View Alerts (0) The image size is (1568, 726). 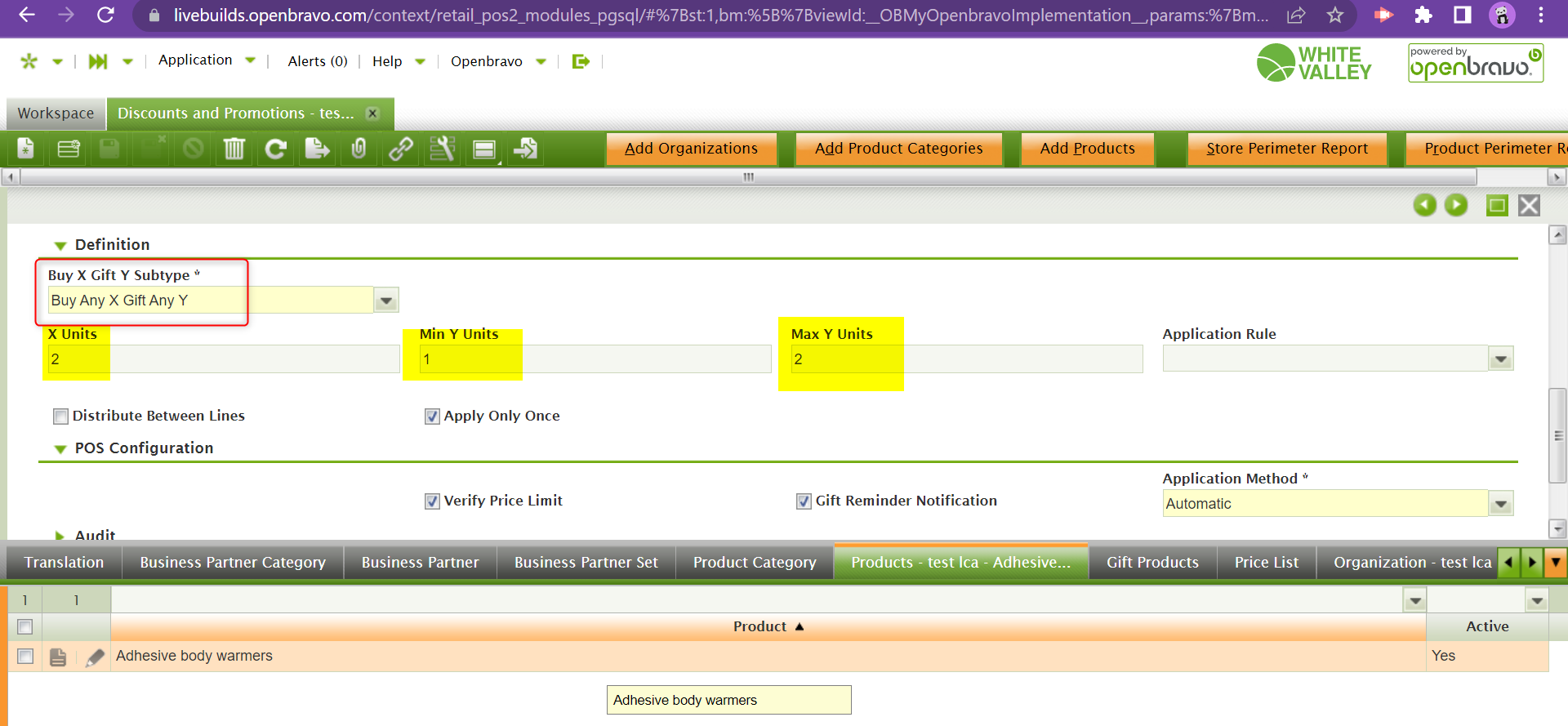tap(318, 61)
